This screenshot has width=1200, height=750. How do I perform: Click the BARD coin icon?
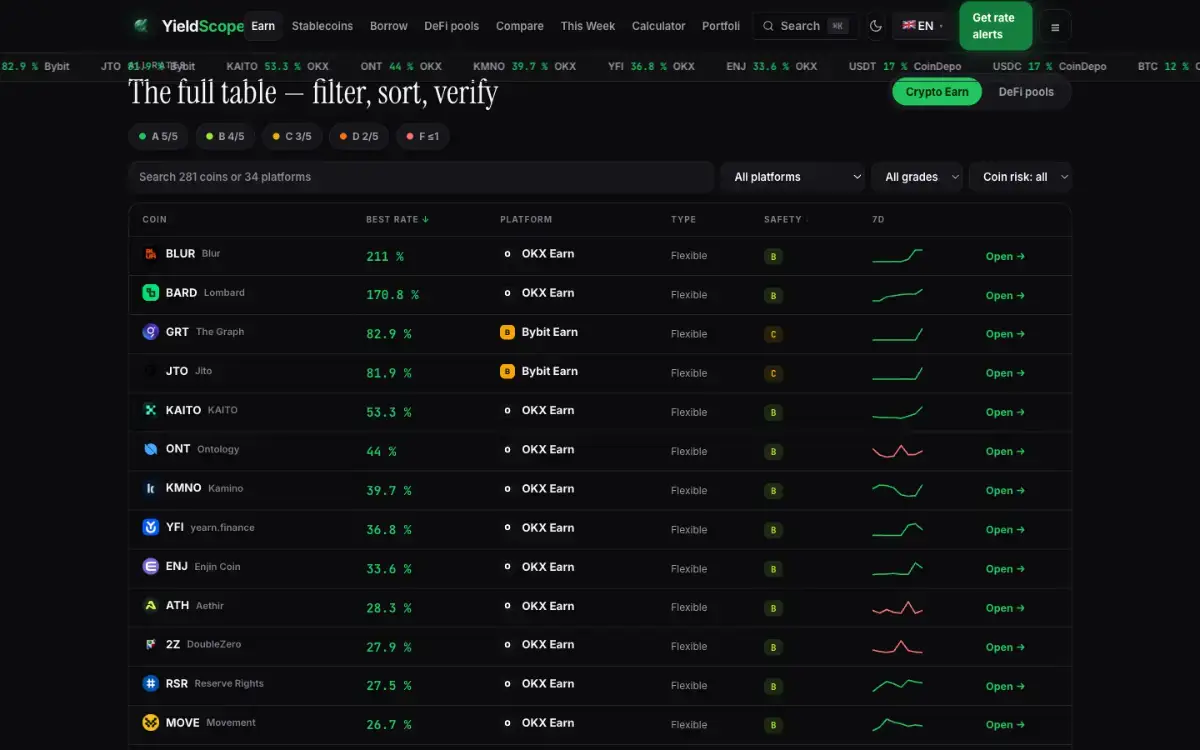click(x=151, y=293)
